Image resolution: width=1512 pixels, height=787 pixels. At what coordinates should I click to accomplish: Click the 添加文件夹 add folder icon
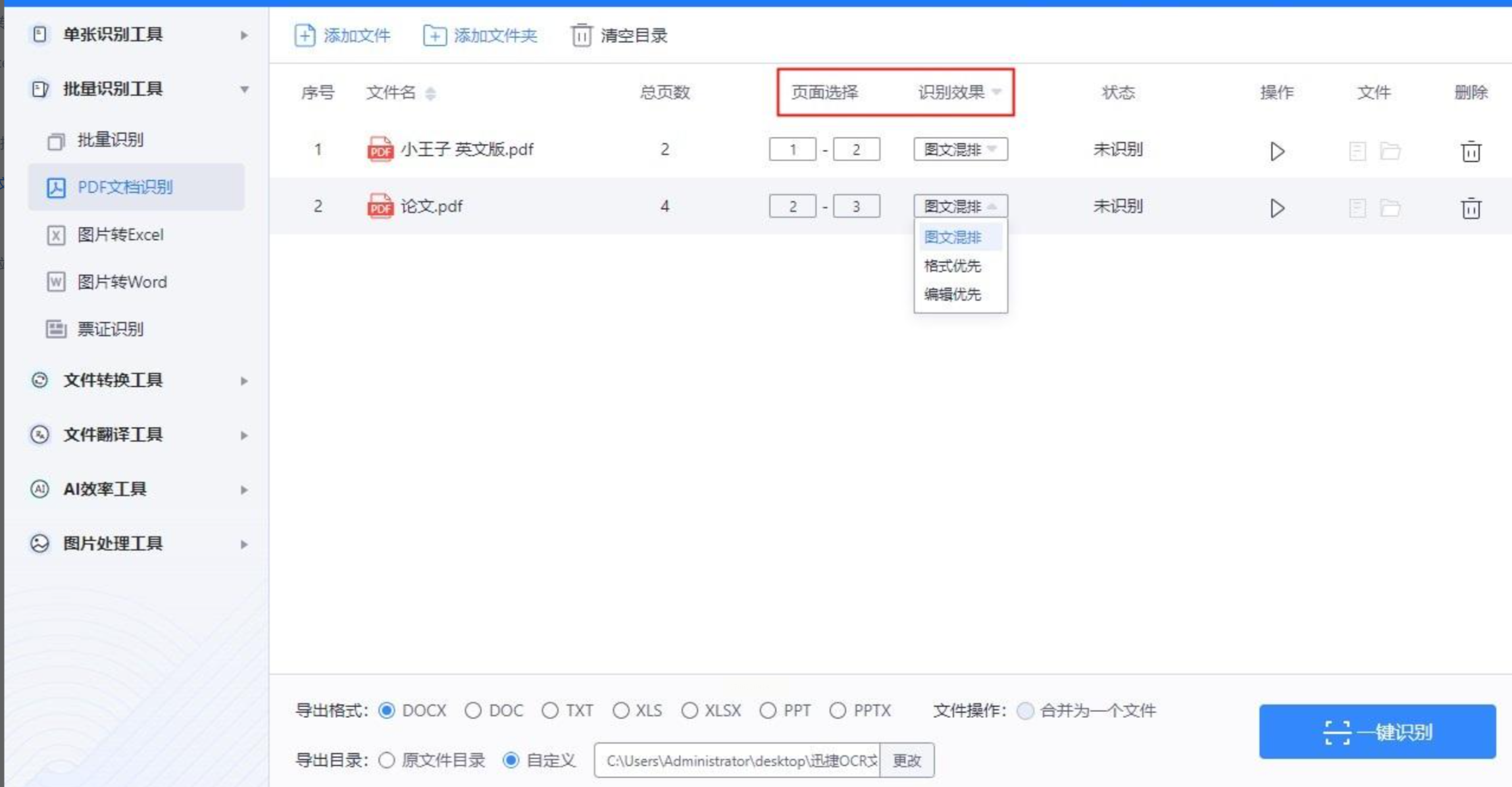tap(434, 36)
